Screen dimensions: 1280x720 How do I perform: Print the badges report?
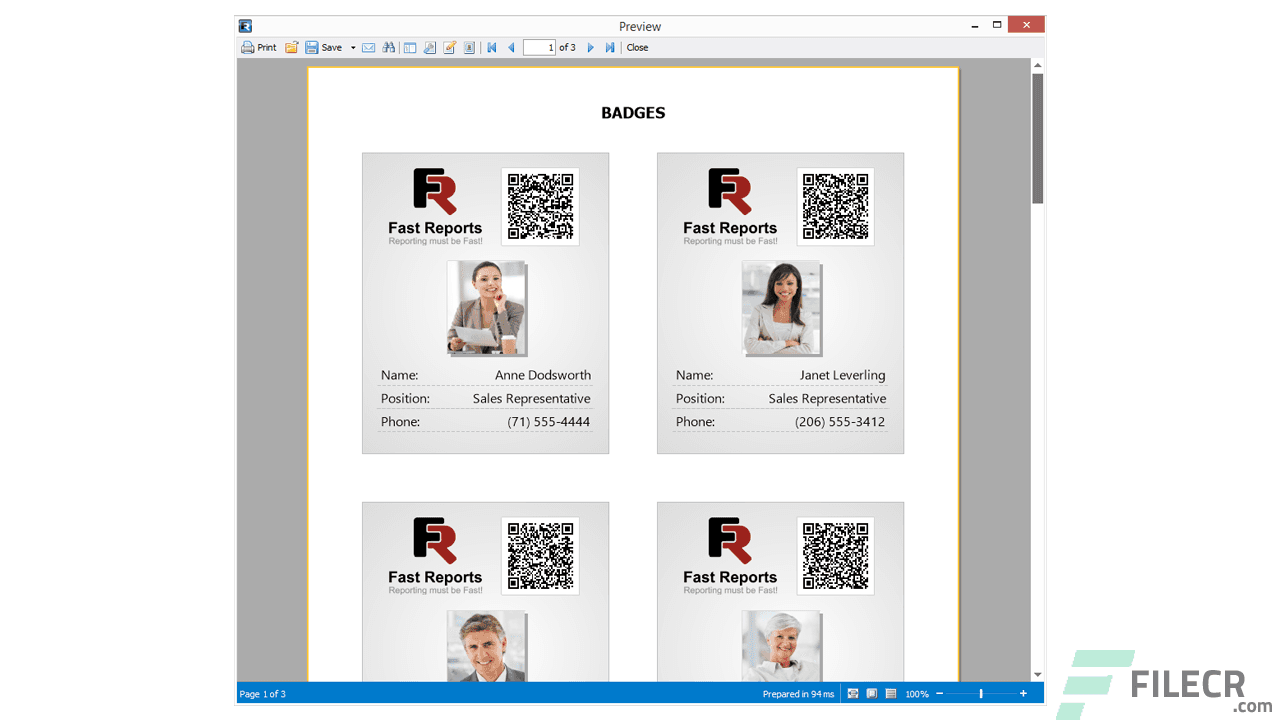click(259, 47)
